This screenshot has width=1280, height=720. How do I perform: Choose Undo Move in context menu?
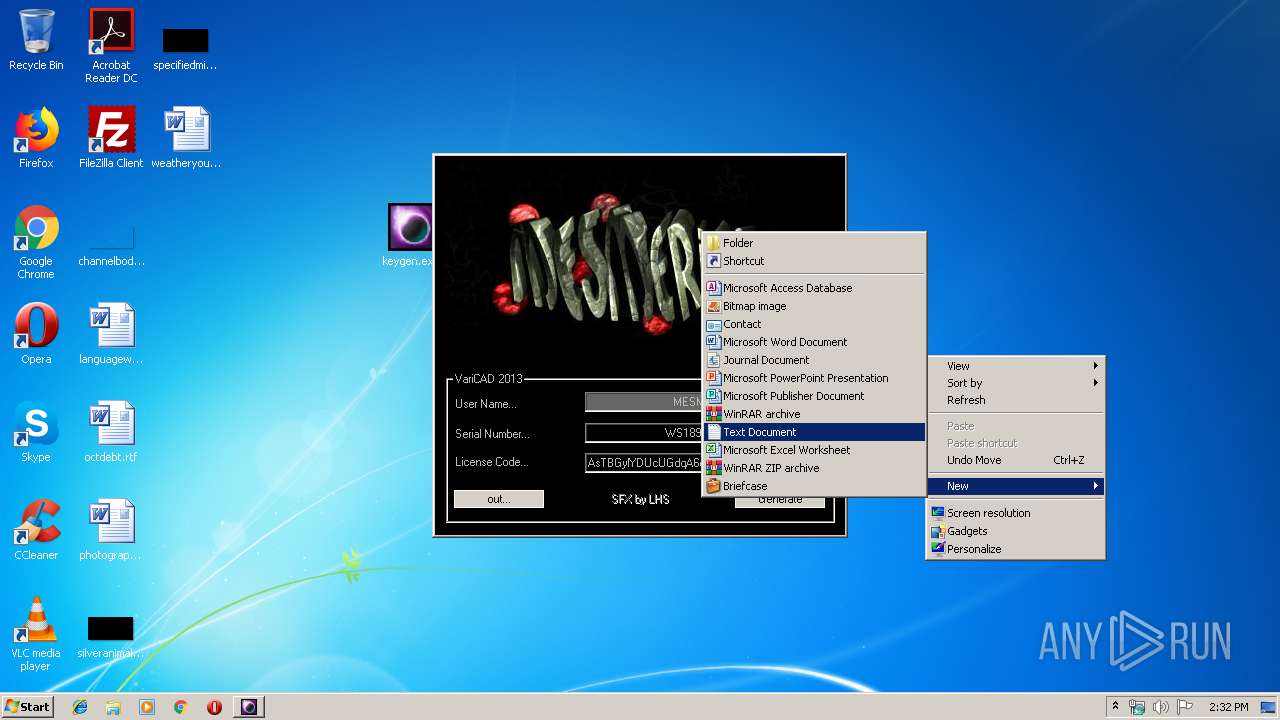point(1016,460)
